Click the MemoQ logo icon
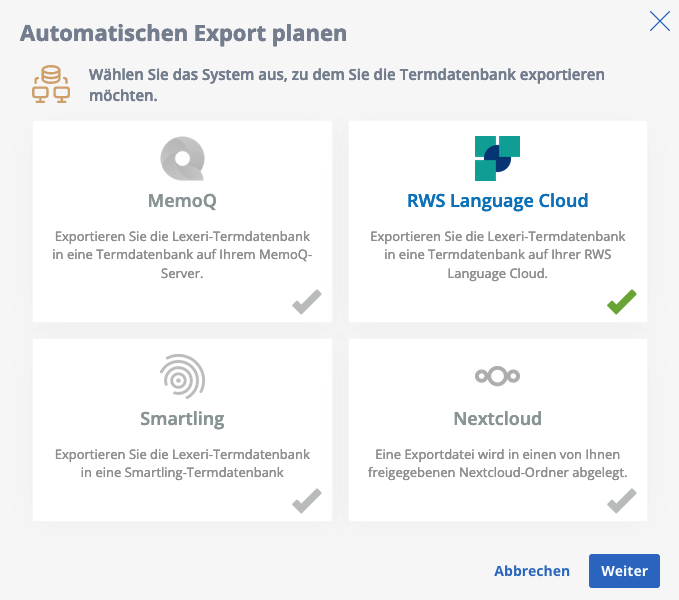 182,158
